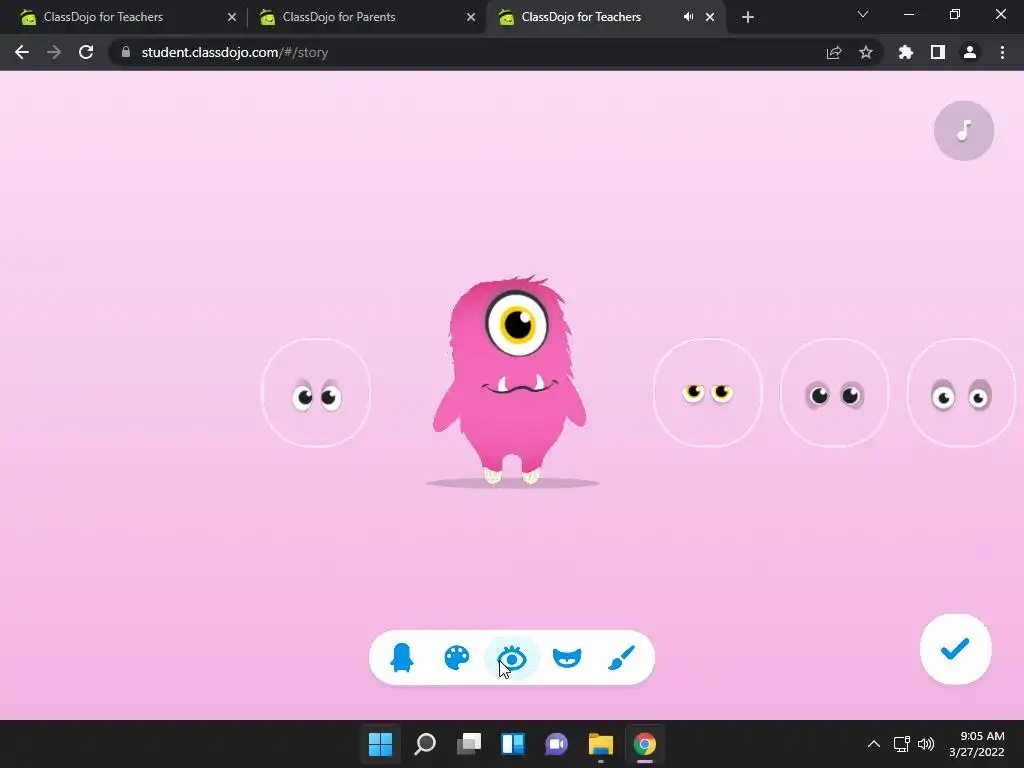Open the color palette option
The image size is (1024, 768).
(x=456, y=658)
